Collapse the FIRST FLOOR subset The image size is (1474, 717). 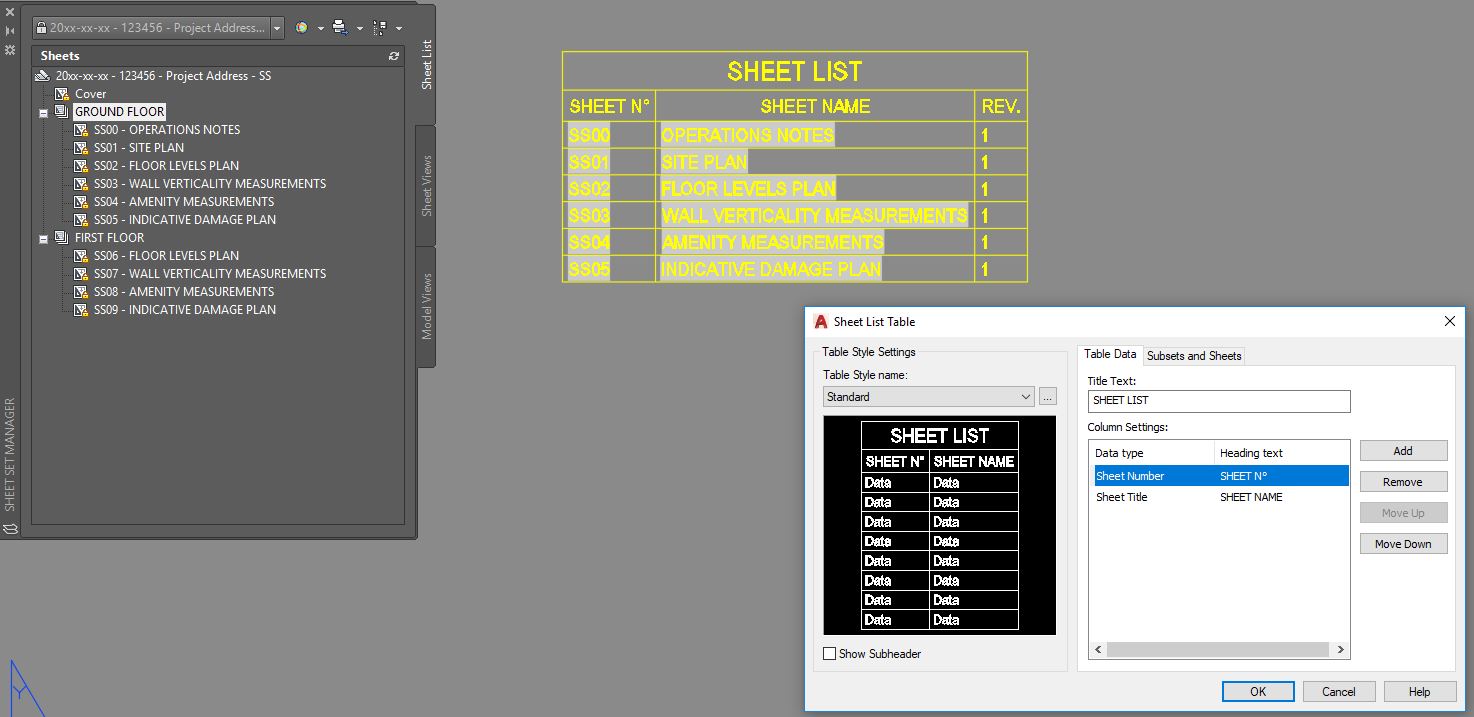(44, 237)
